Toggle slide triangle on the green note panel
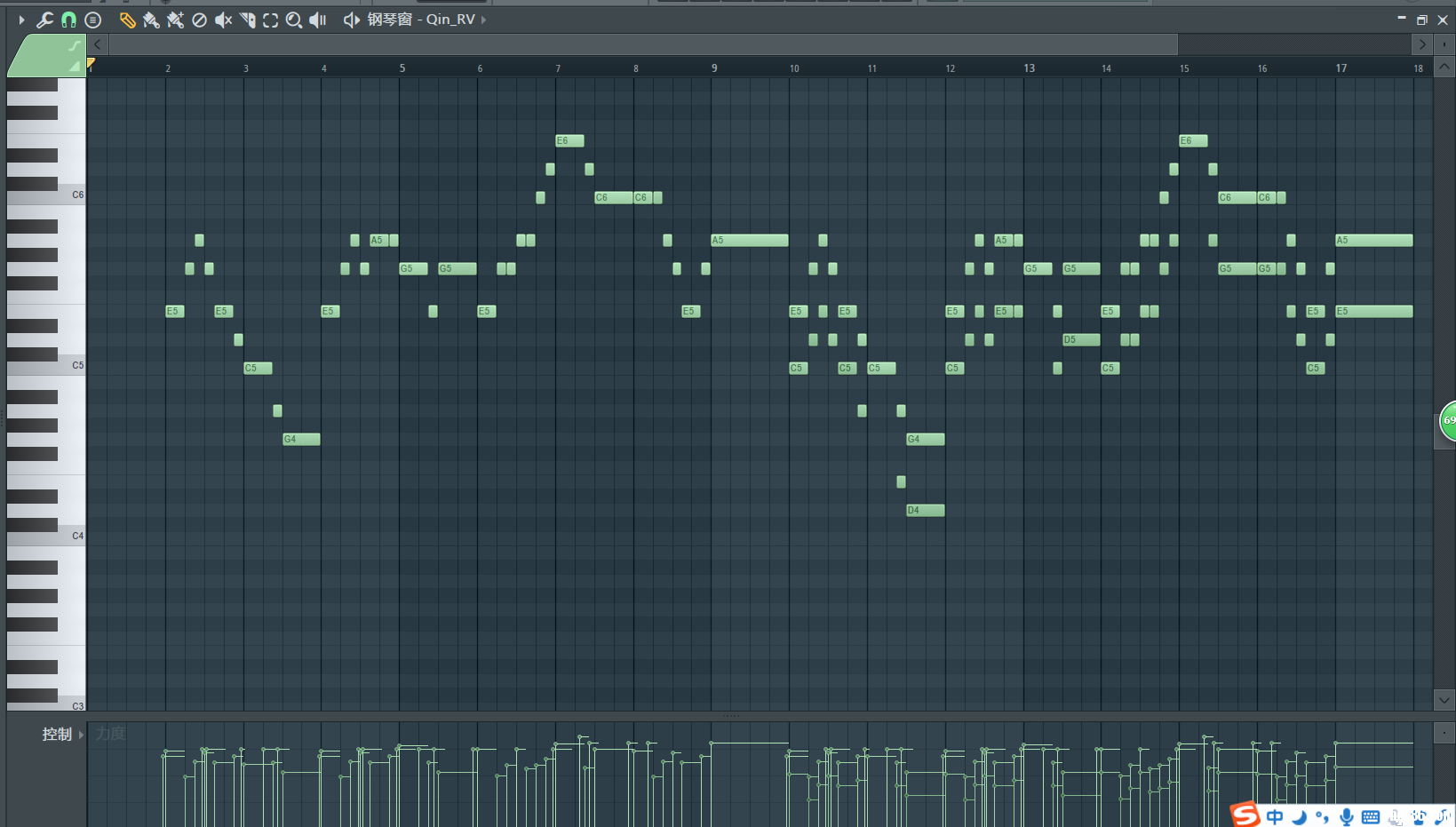The width and height of the screenshot is (1456, 827). [75, 66]
